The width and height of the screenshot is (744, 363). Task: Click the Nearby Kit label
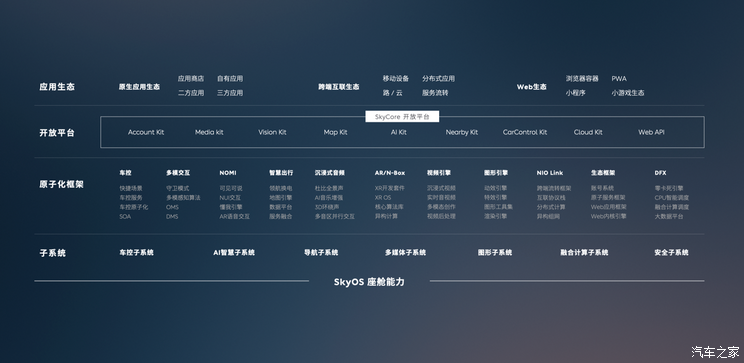pyautogui.click(x=462, y=132)
